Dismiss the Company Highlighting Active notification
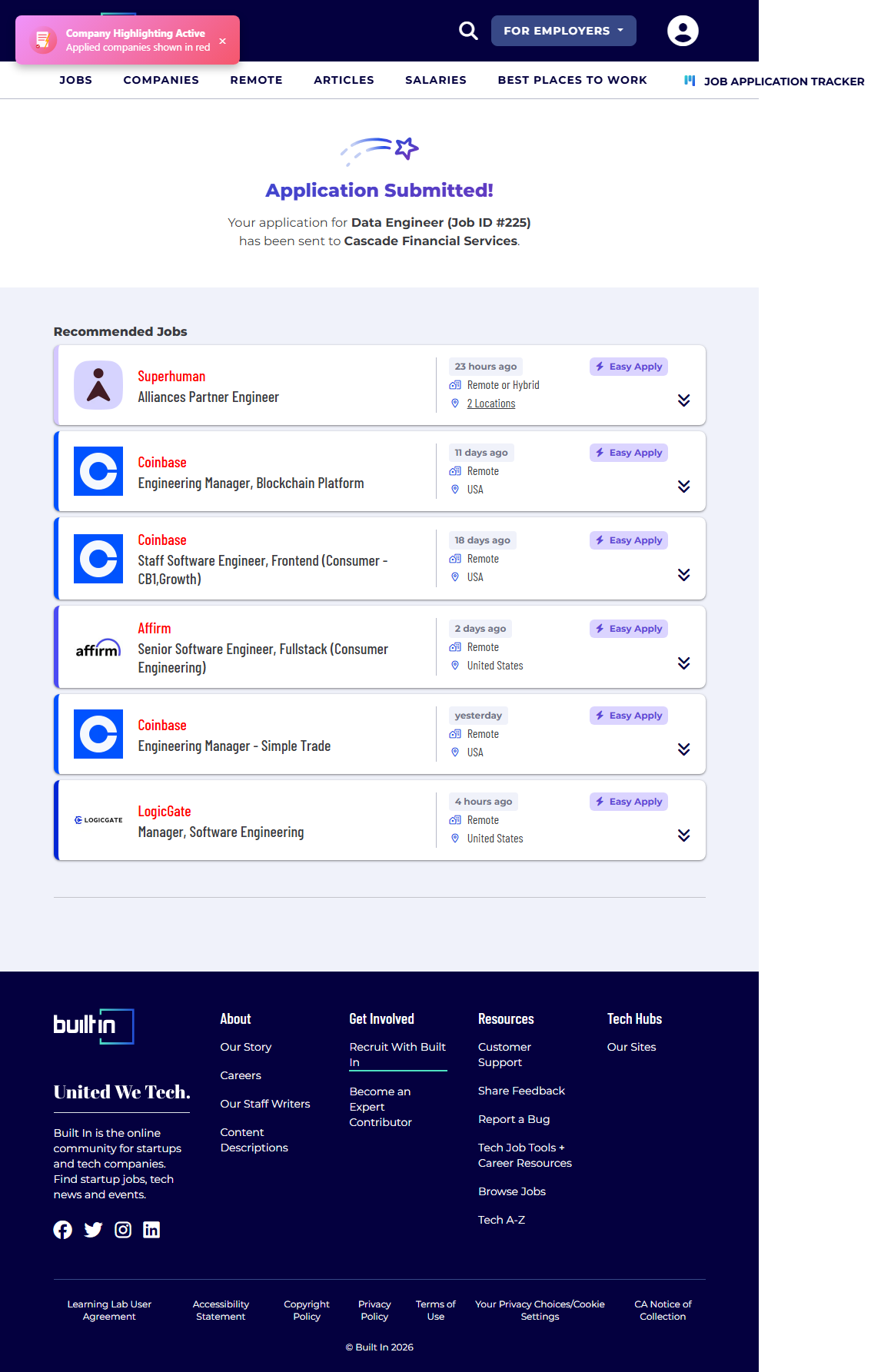 click(x=222, y=41)
